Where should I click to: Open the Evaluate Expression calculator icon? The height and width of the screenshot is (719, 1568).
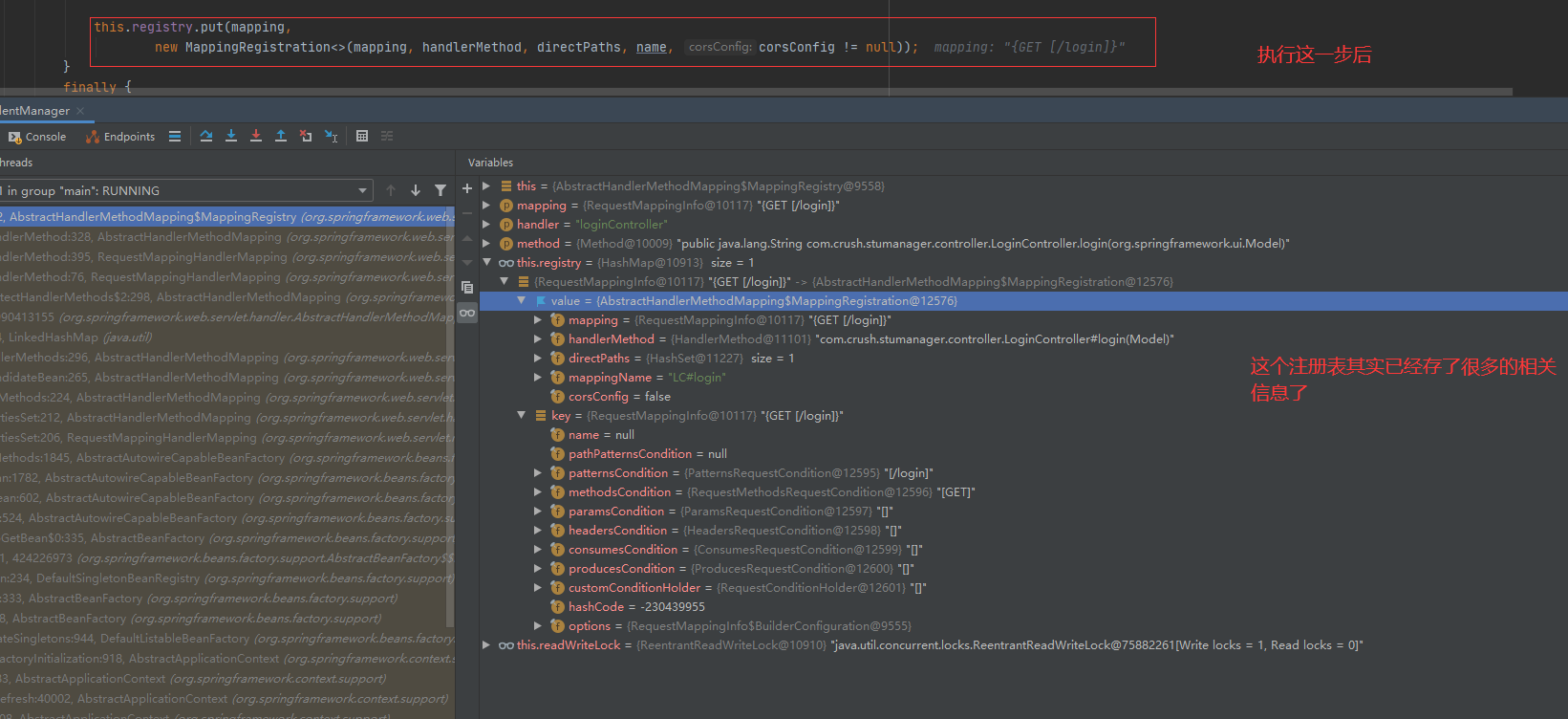[362, 136]
